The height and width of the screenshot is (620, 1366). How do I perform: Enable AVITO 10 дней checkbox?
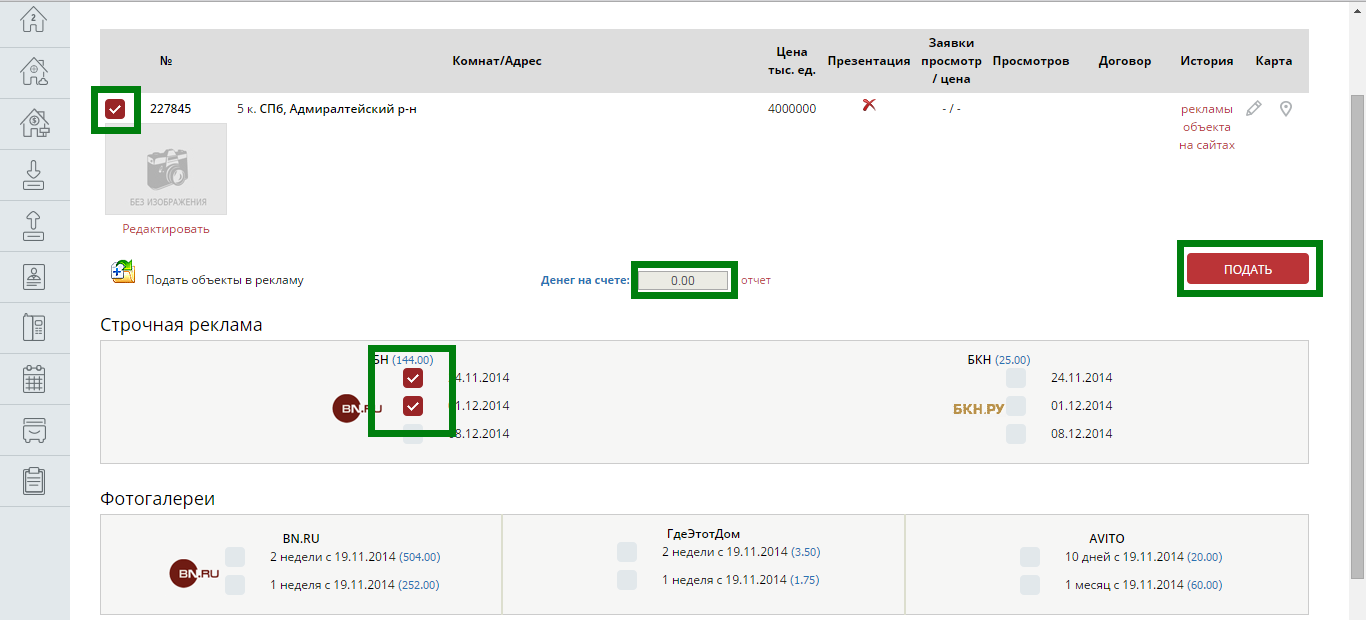1029,557
